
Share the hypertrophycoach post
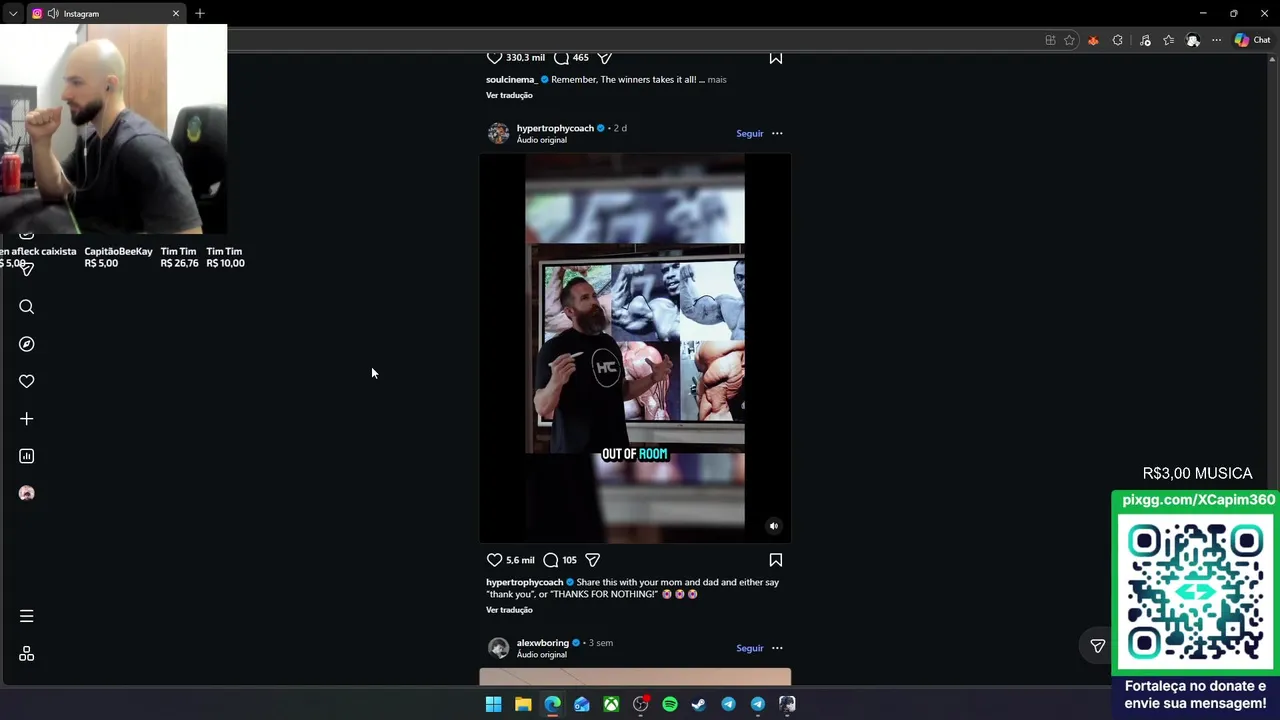point(592,560)
